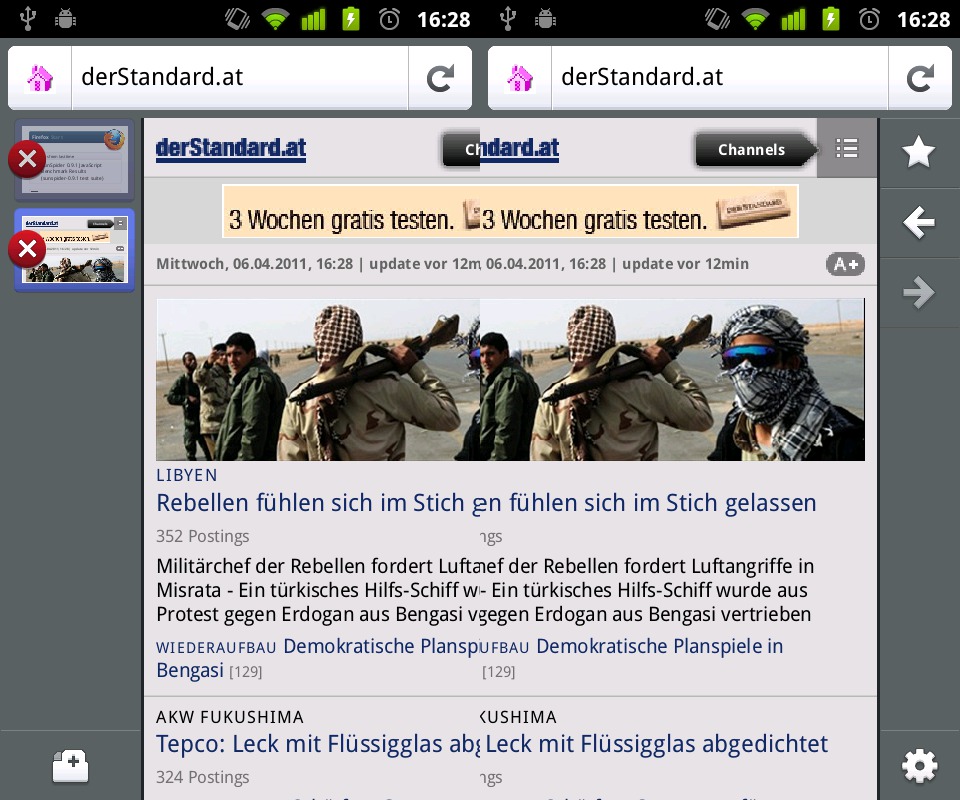
Task: Bookmark page with the star icon
Action: pyautogui.click(x=919, y=152)
